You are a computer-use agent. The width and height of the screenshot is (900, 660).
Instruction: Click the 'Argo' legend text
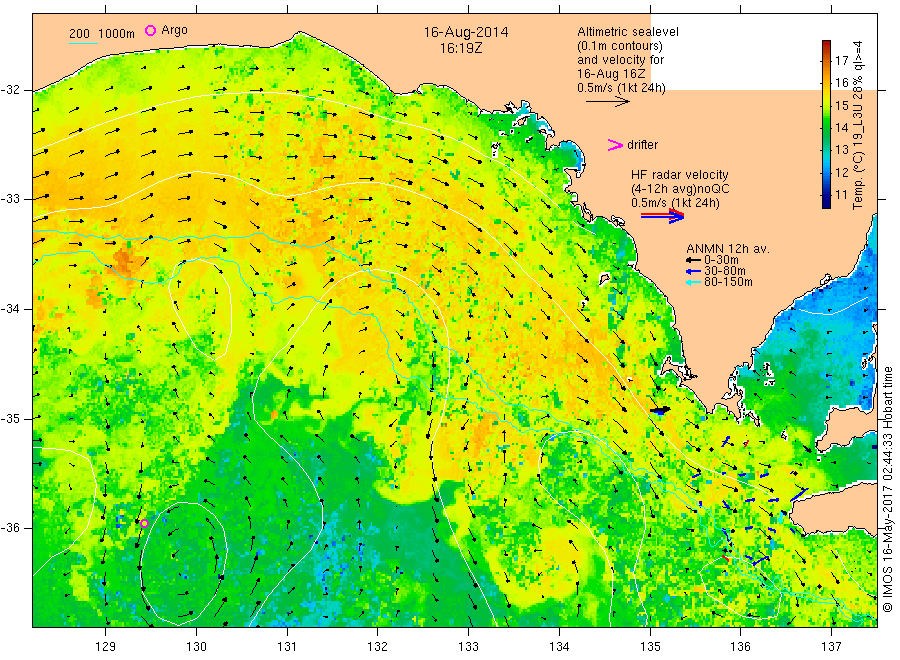coord(174,30)
